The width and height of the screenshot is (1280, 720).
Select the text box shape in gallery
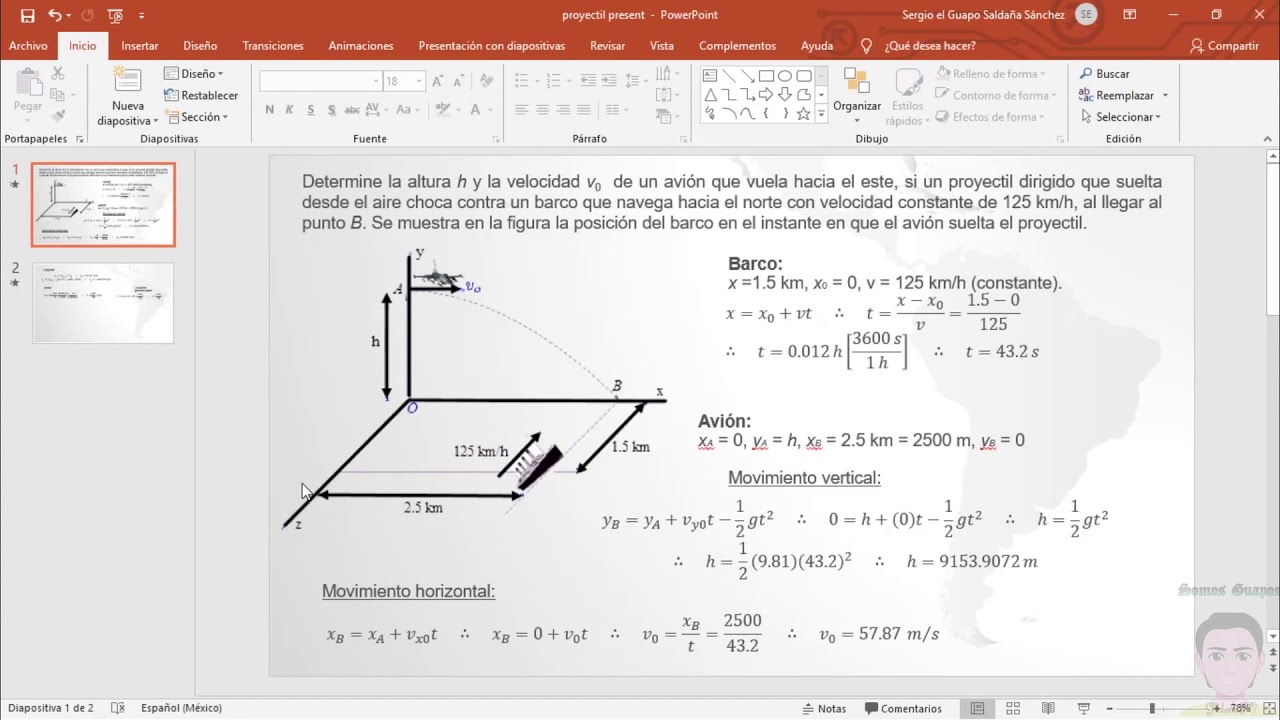[x=710, y=76]
